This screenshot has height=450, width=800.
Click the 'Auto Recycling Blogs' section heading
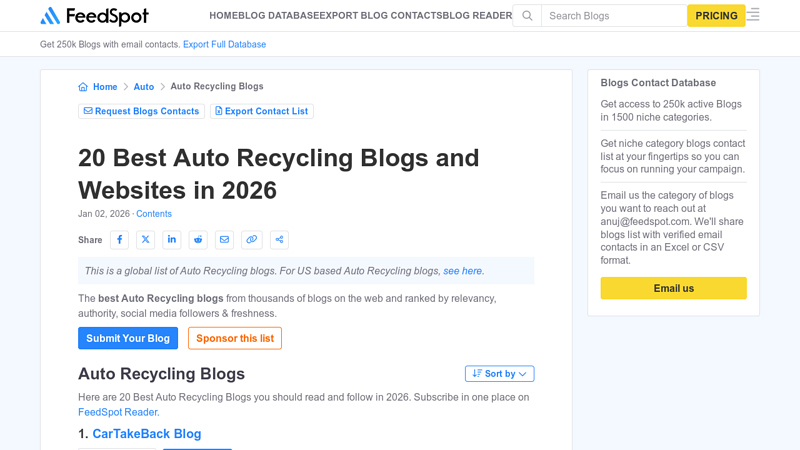(x=161, y=374)
